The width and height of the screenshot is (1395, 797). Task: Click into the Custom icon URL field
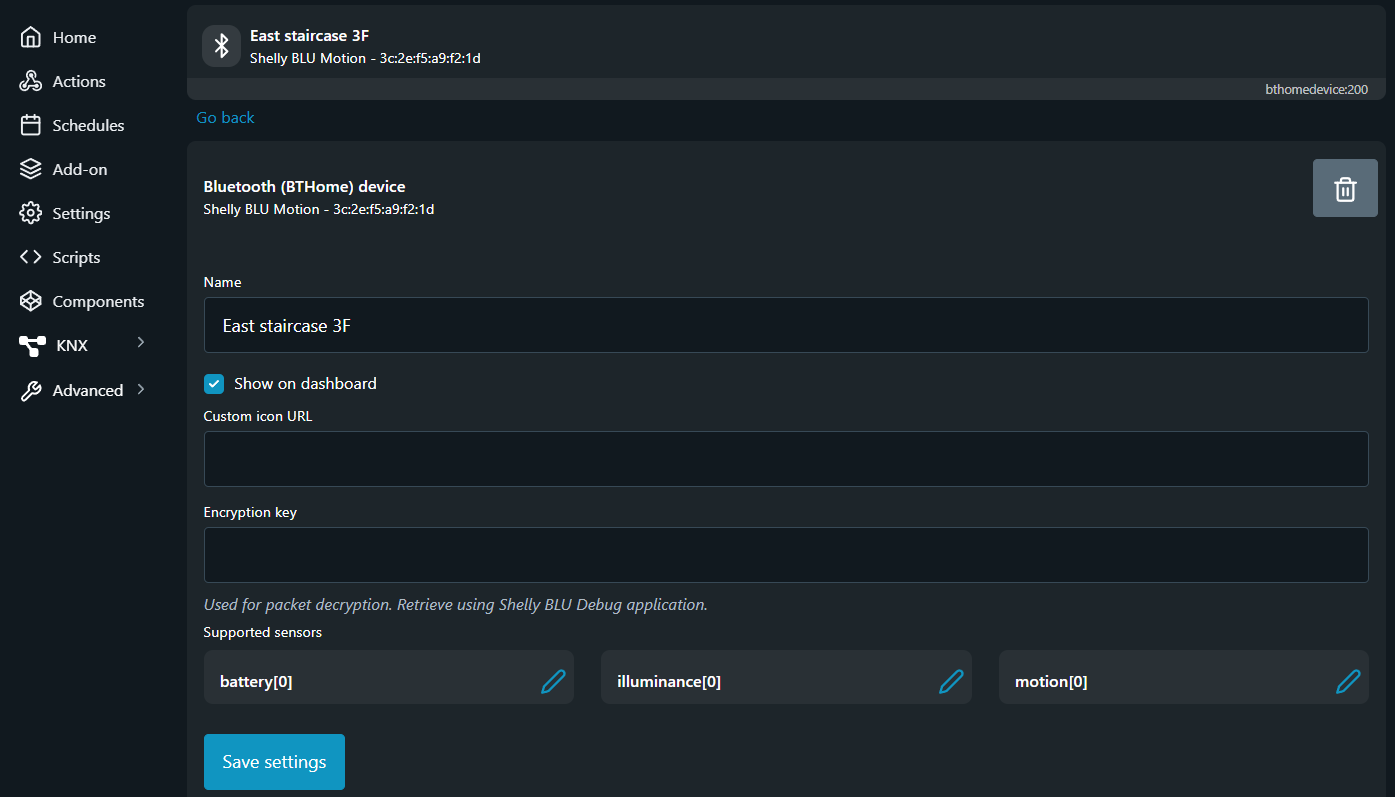[785, 459]
